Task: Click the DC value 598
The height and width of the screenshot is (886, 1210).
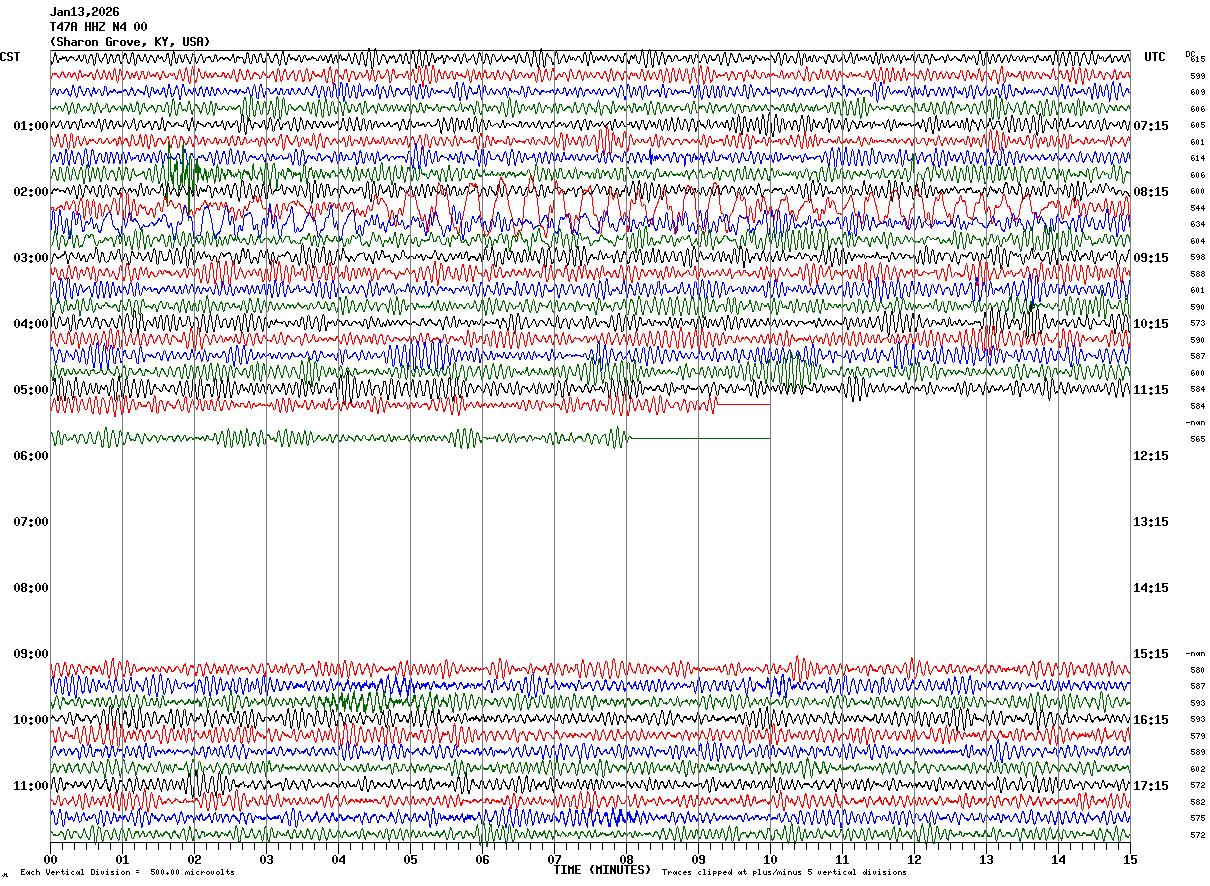Action: point(1197,258)
